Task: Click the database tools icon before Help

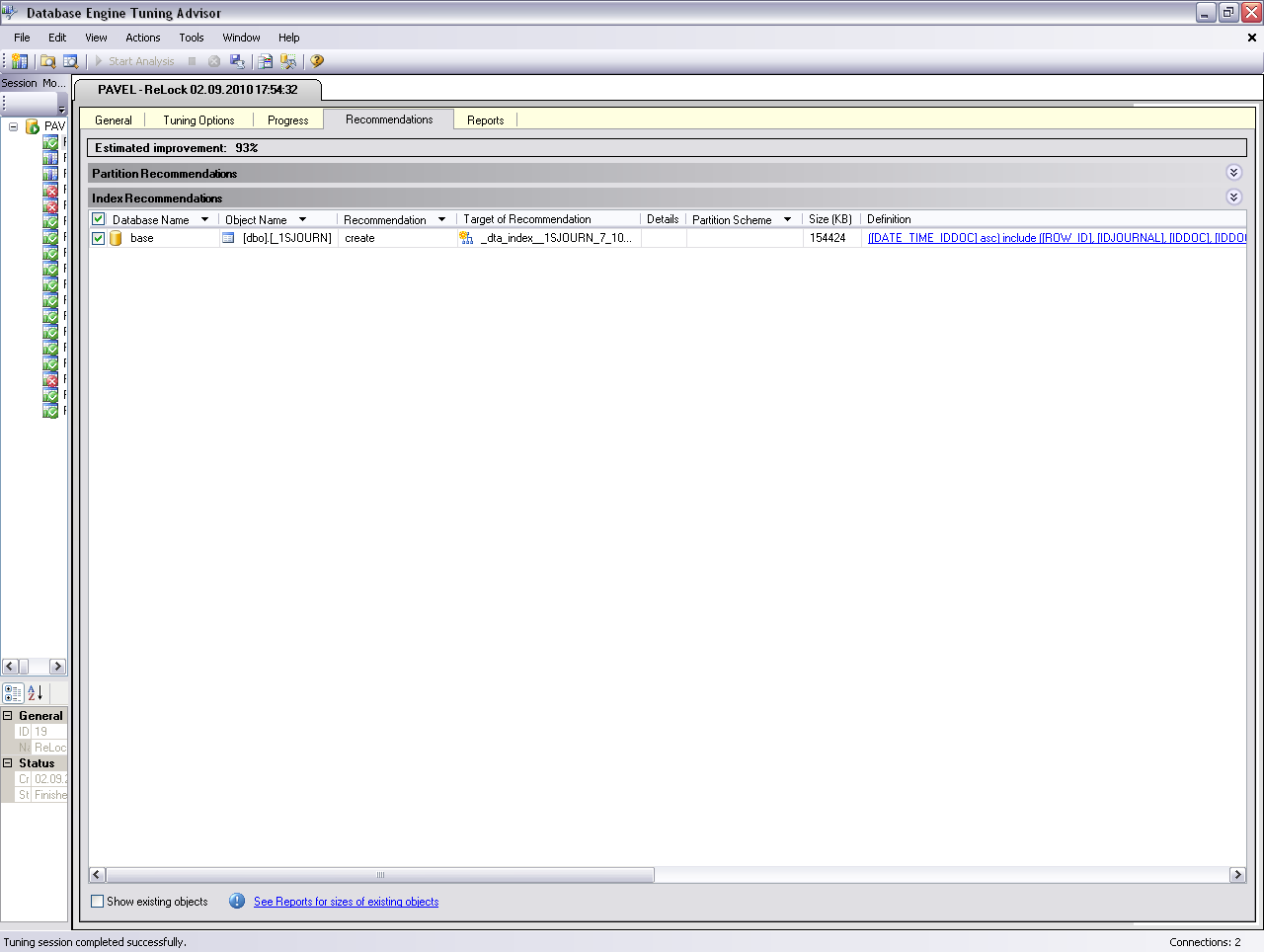Action: (288, 61)
